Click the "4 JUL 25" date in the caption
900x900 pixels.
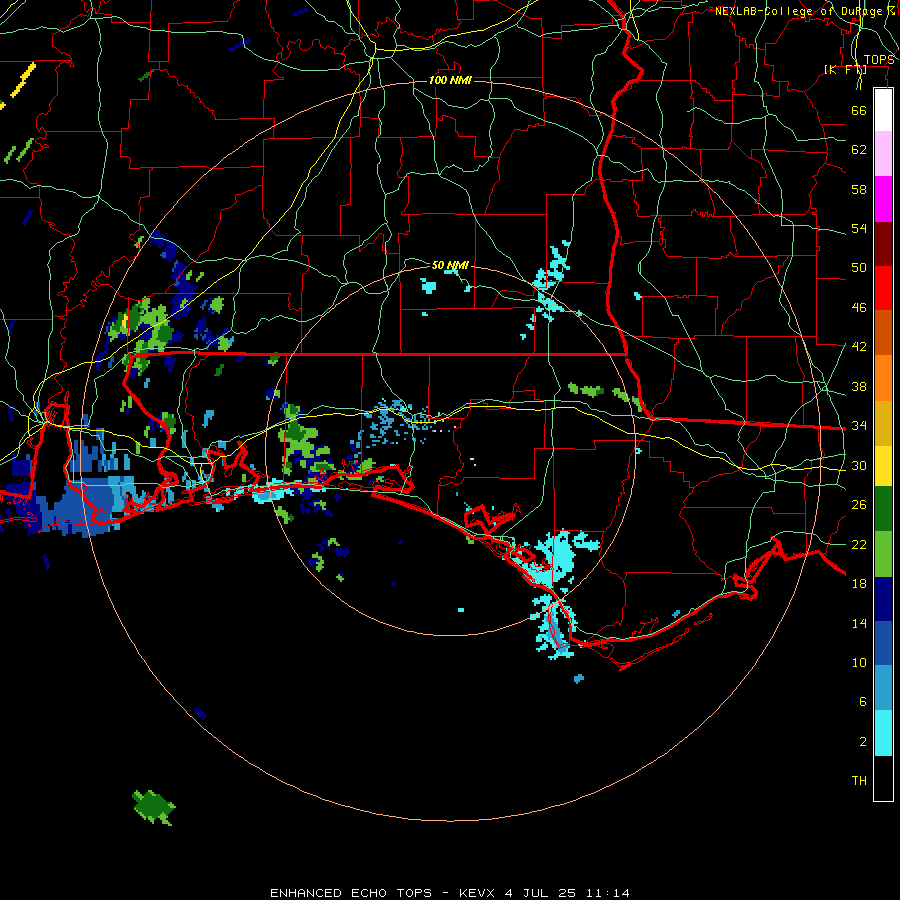point(540,893)
